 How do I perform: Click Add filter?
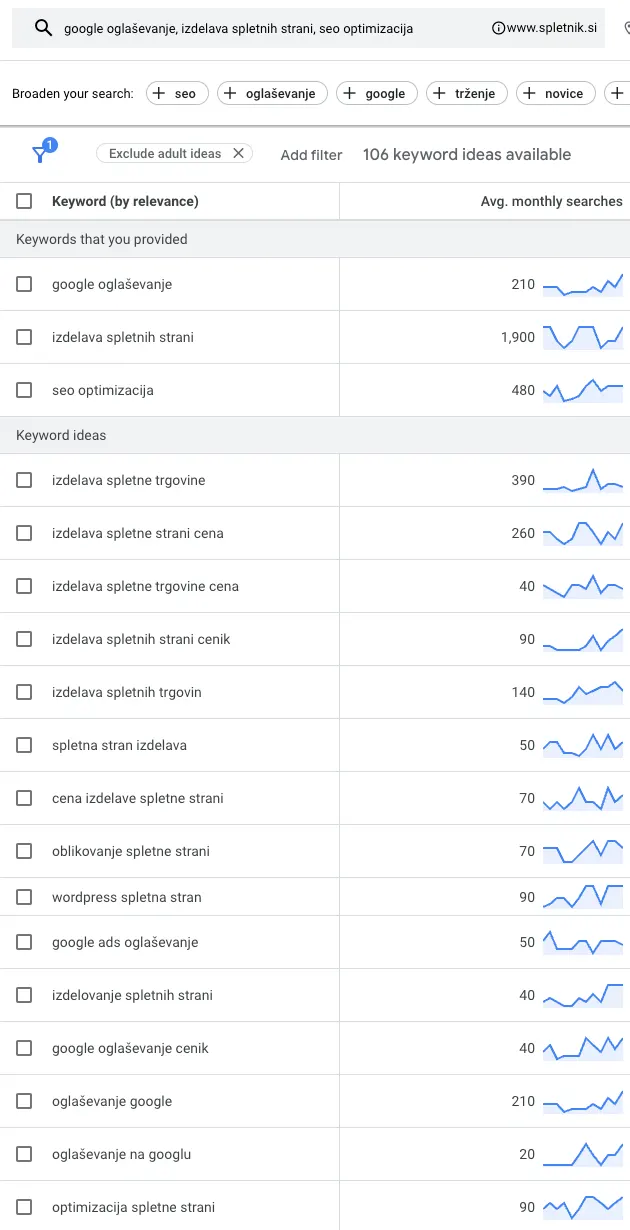click(x=311, y=155)
